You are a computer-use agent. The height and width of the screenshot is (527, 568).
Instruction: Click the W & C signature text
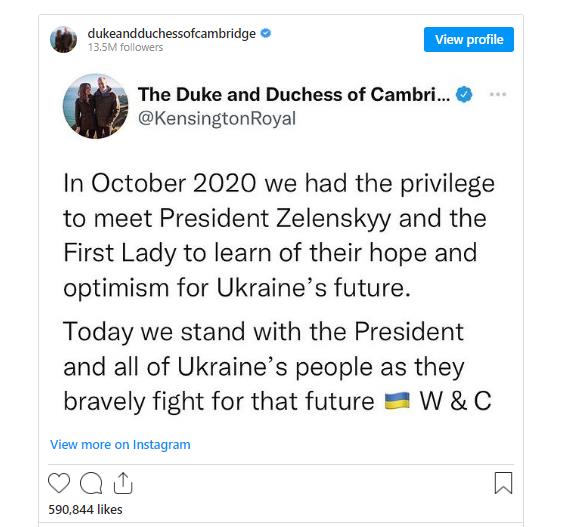[x=455, y=401]
